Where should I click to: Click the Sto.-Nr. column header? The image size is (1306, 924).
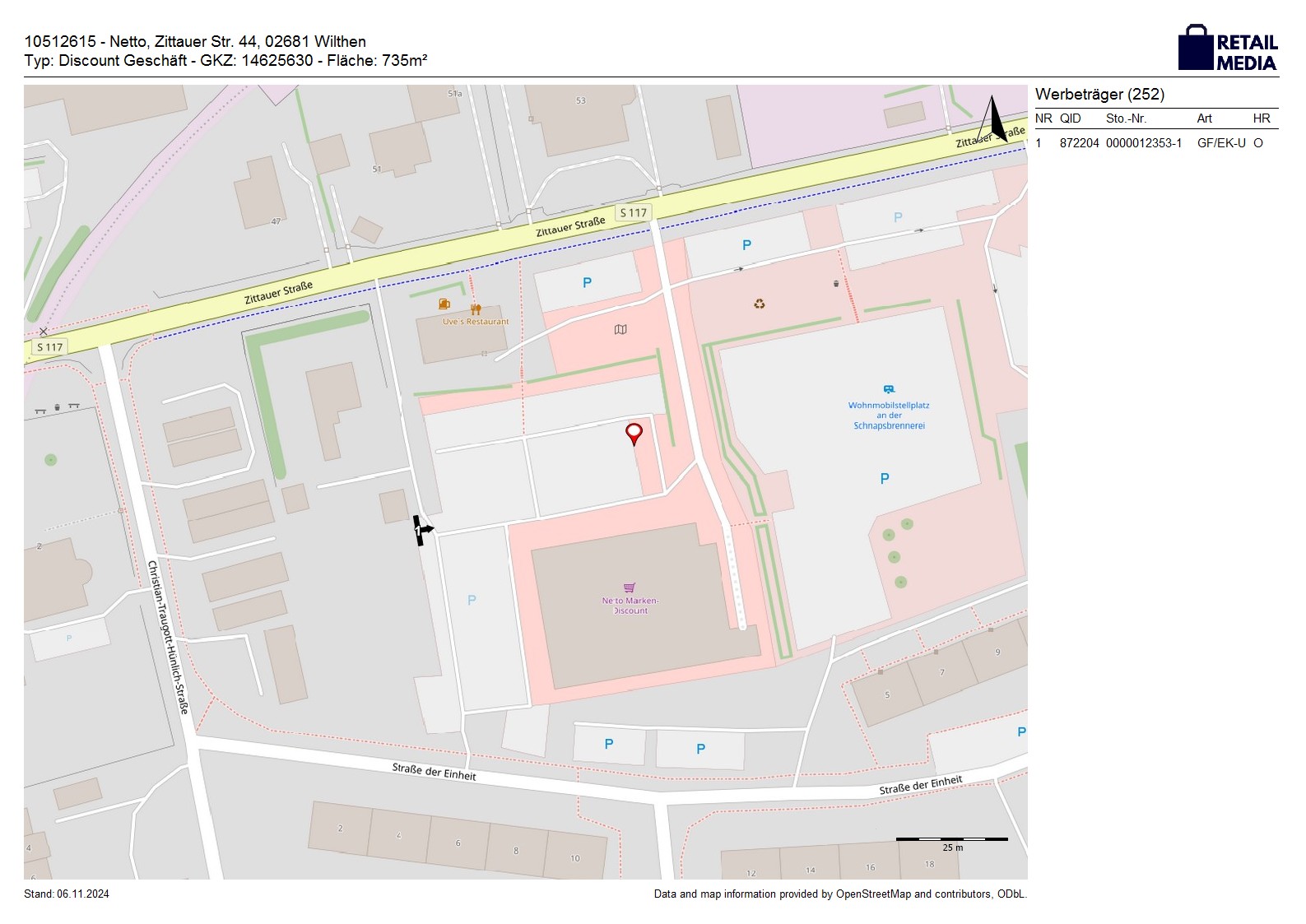pyautogui.click(x=1126, y=118)
